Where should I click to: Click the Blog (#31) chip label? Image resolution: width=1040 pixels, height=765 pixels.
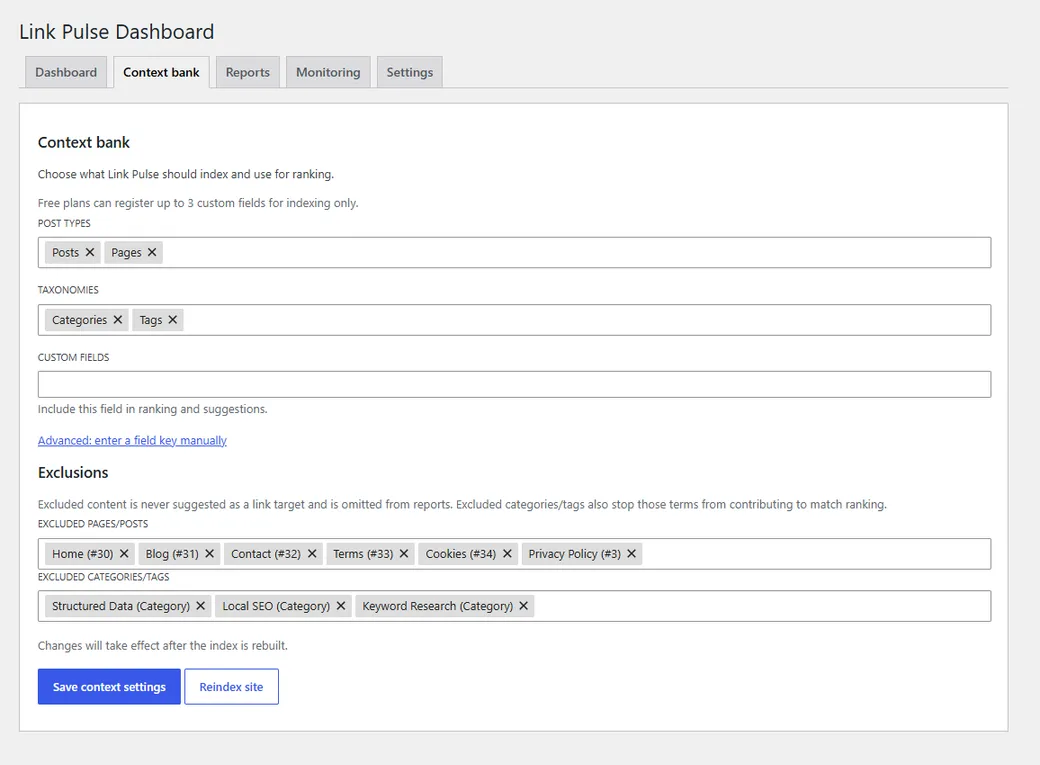(172, 554)
